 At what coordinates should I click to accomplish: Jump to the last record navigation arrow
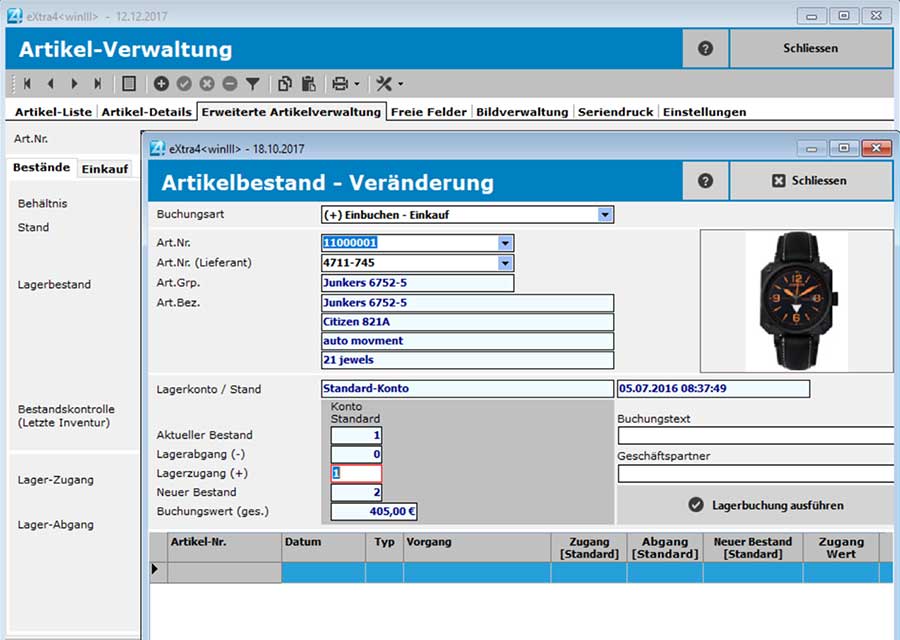click(98, 83)
